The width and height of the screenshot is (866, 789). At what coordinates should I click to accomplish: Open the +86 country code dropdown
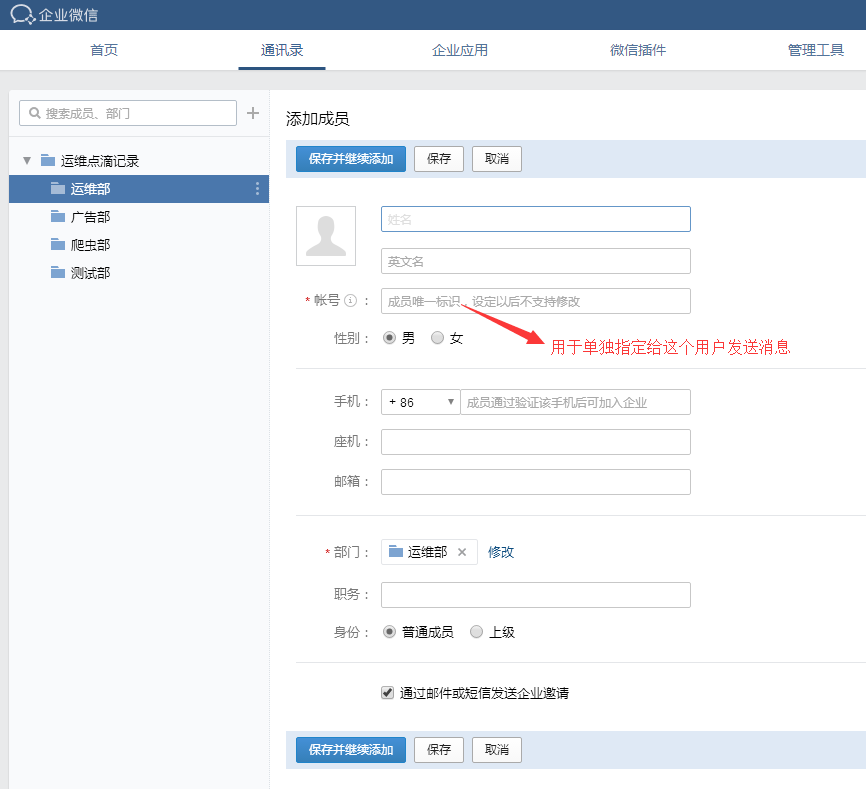[419, 402]
